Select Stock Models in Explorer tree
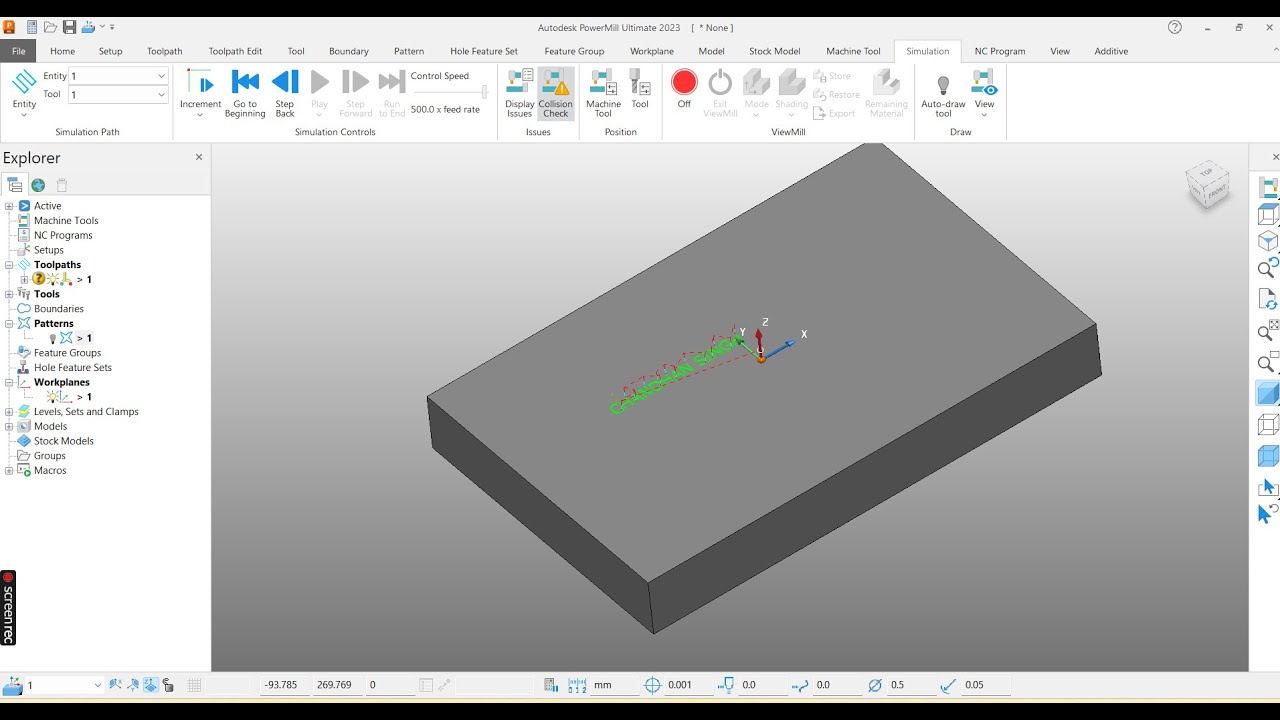Viewport: 1280px width, 720px height. pos(64,441)
